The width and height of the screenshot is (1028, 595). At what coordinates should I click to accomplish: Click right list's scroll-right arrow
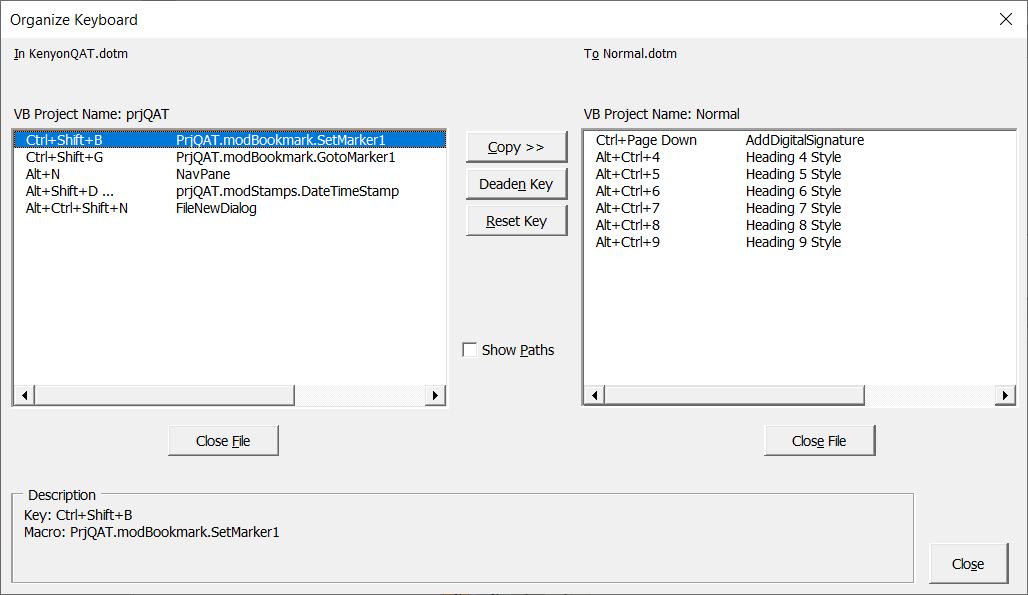pyautogui.click(x=1005, y=396)
